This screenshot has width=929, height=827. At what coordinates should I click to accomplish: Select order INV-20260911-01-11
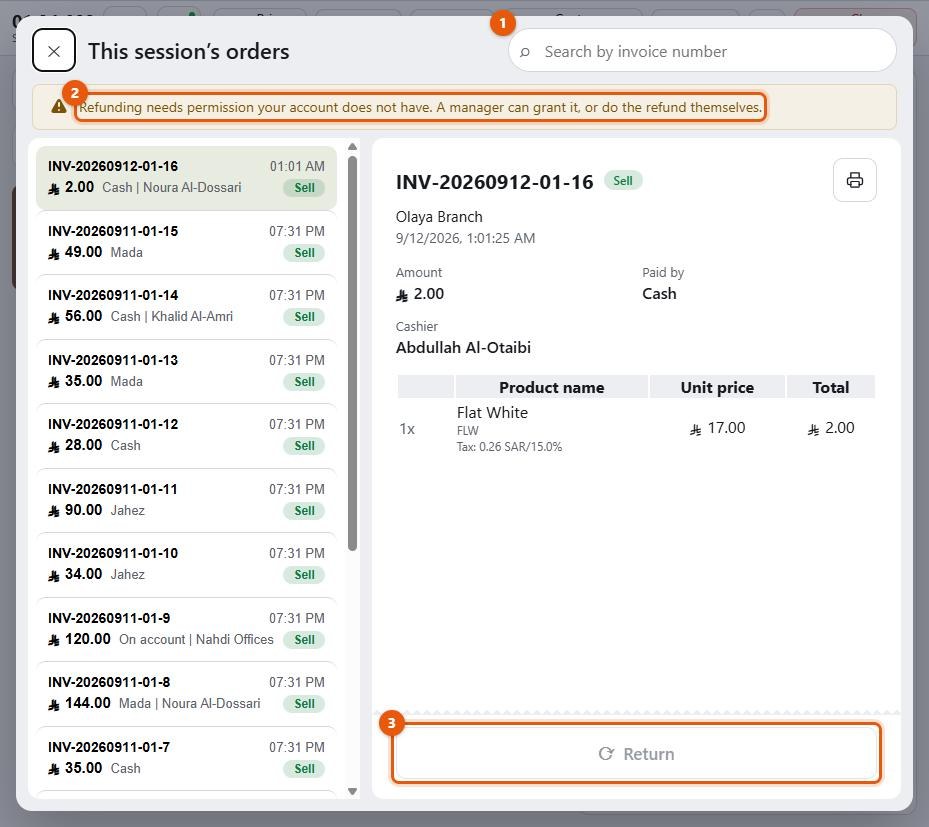pyautogui.click(x=186, y=500)
